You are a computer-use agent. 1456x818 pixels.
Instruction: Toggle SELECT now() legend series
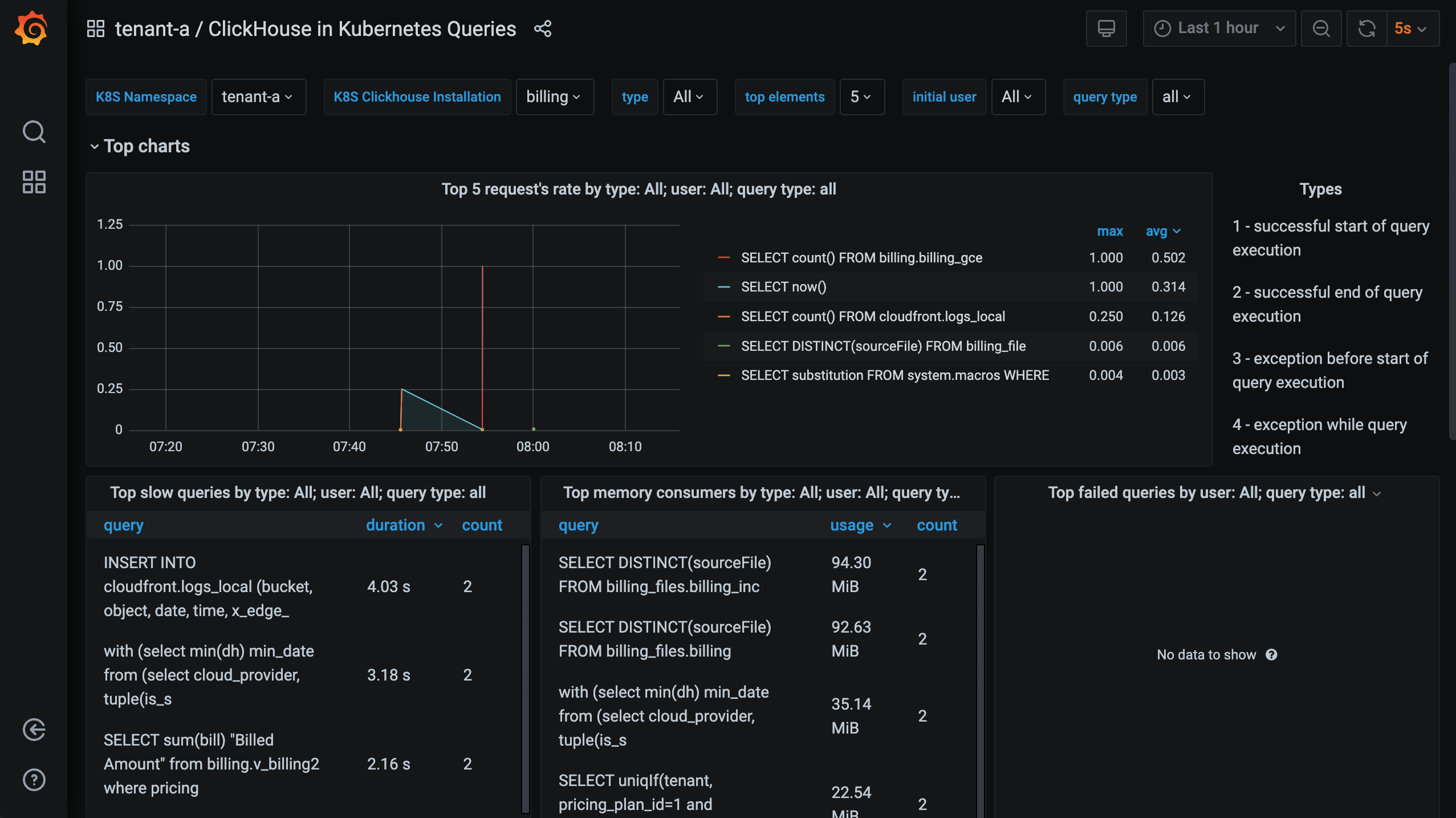click(783, 287)
